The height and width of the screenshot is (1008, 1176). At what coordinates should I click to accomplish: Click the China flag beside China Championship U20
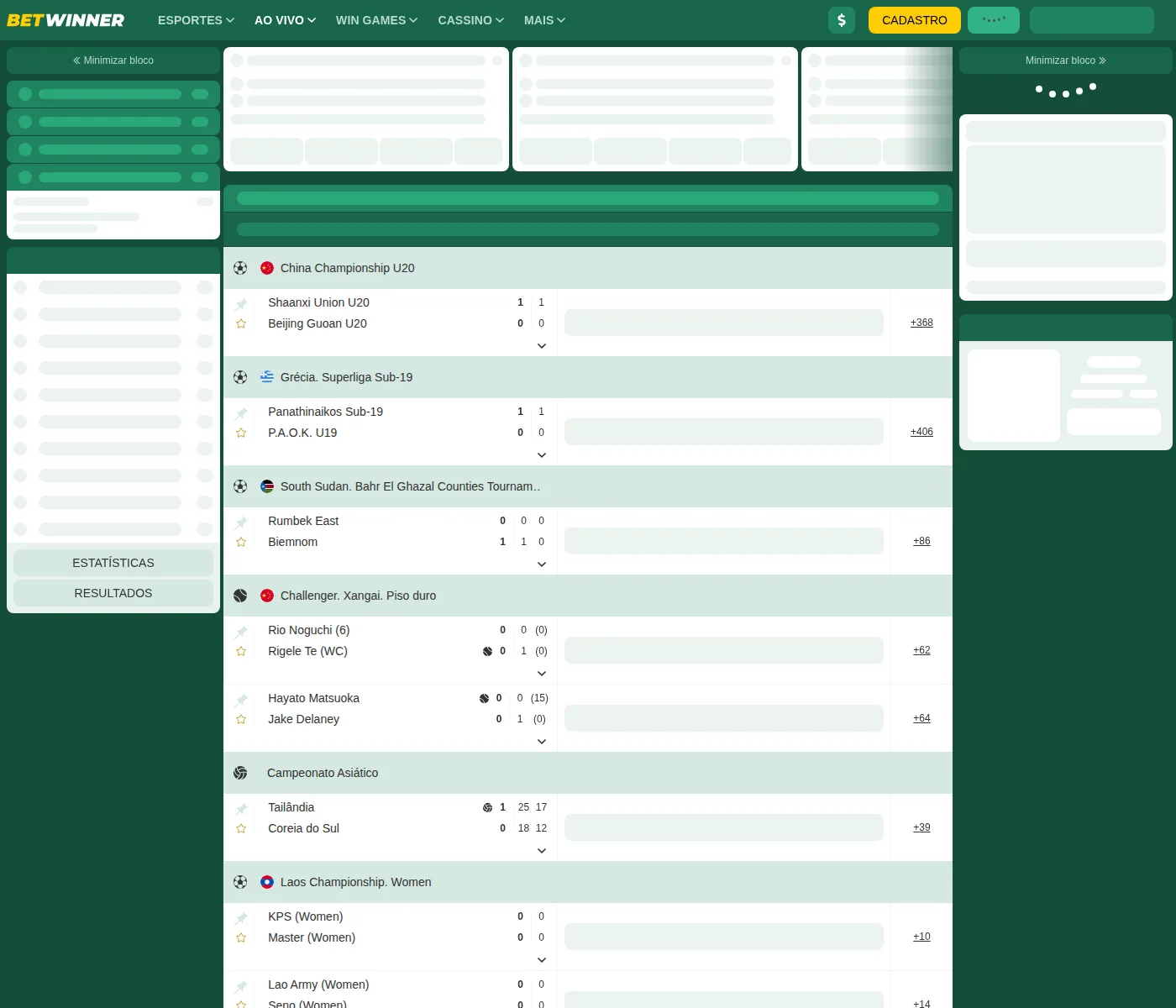click(x=267, y=268)
